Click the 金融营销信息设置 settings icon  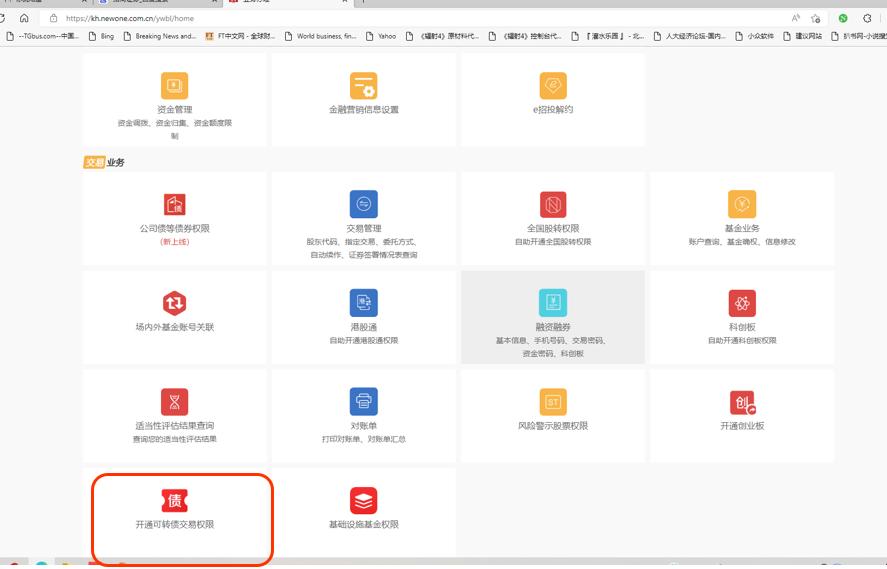click(363, 86)
